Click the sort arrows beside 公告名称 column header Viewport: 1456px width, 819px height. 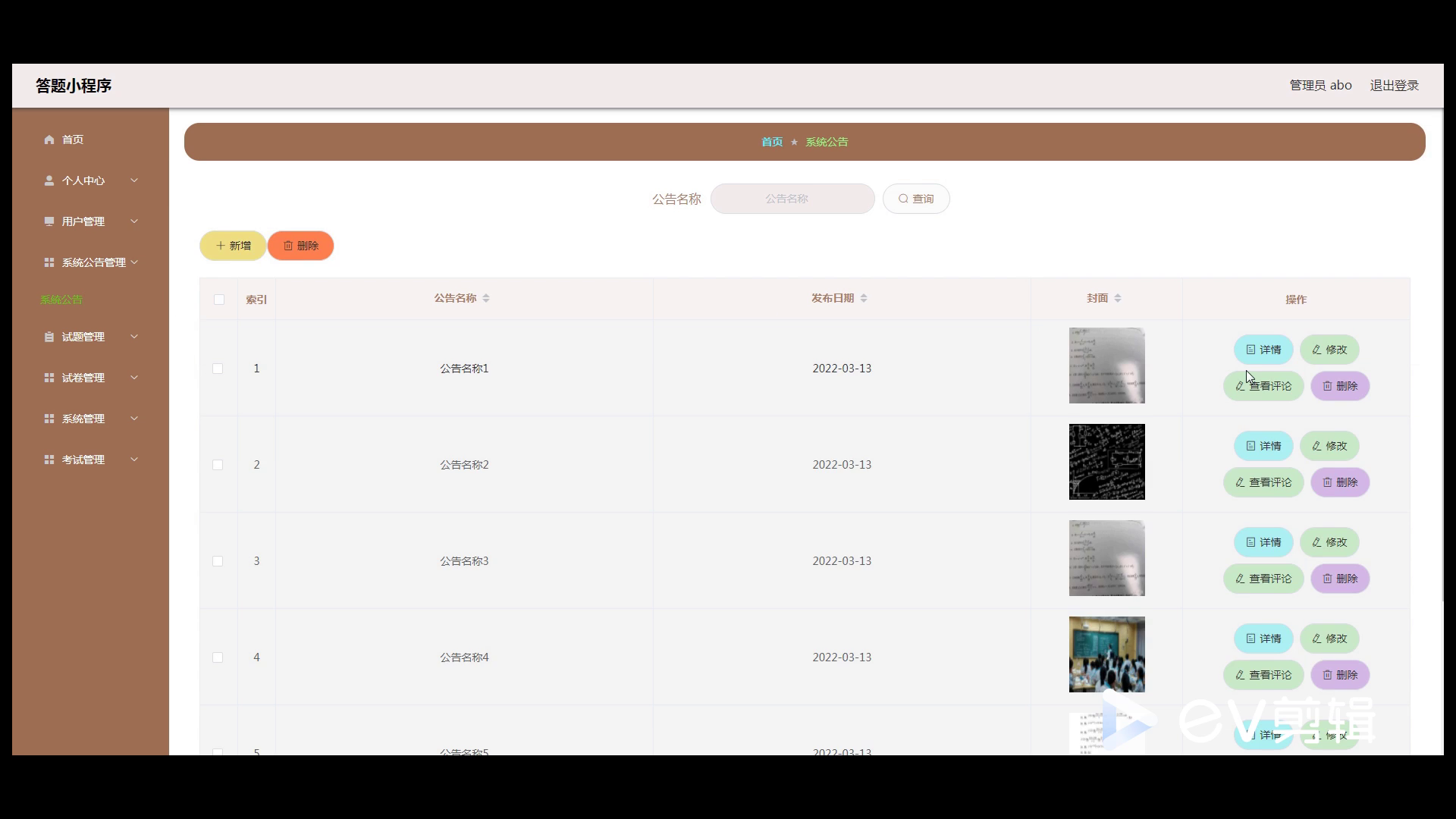pos(486,299)
